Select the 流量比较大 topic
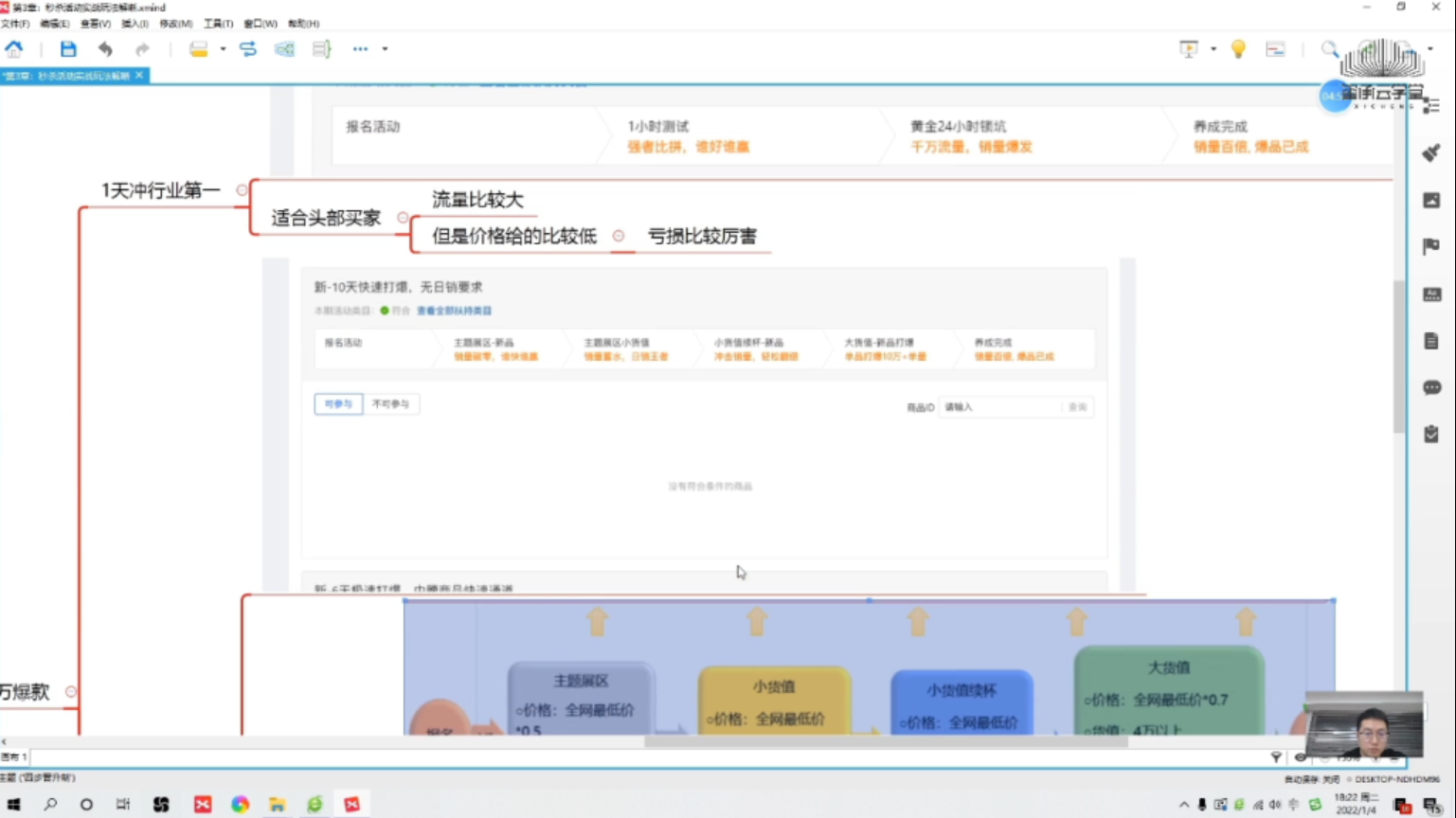The image size is (1456, 818). 477,199
